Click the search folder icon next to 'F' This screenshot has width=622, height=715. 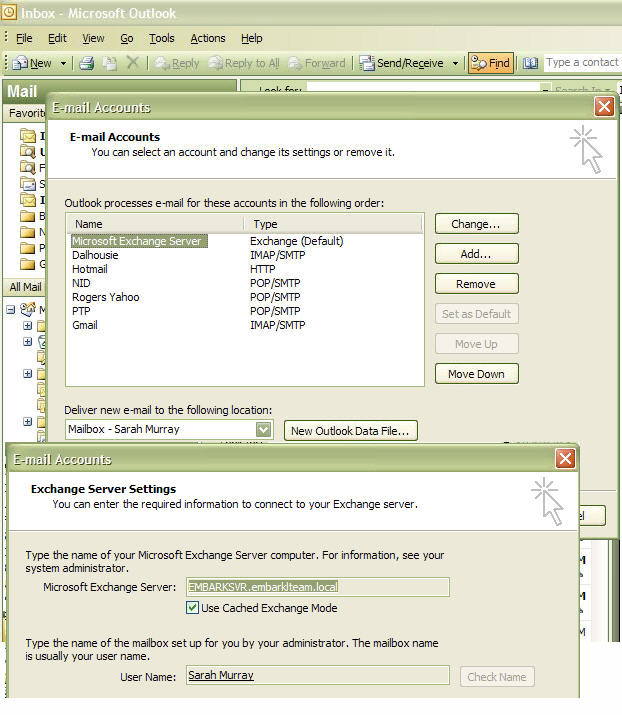[x=28, y=168]
